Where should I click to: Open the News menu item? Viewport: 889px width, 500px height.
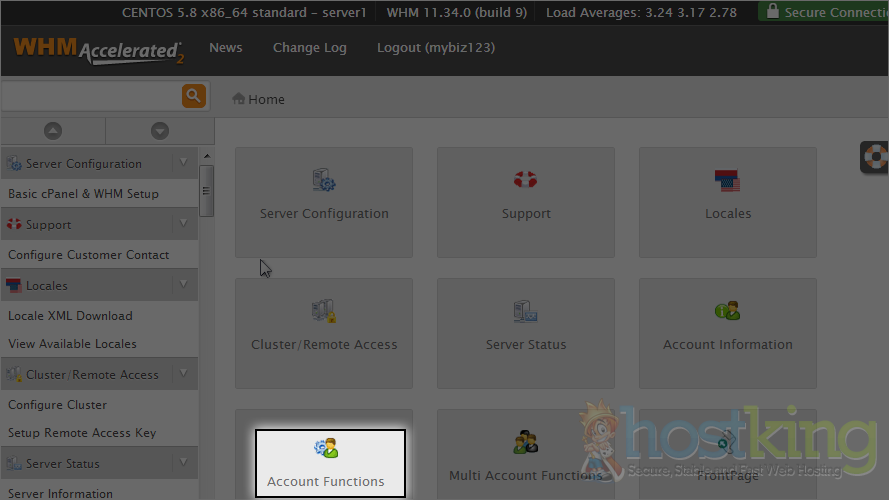click(x=226, y=48)
